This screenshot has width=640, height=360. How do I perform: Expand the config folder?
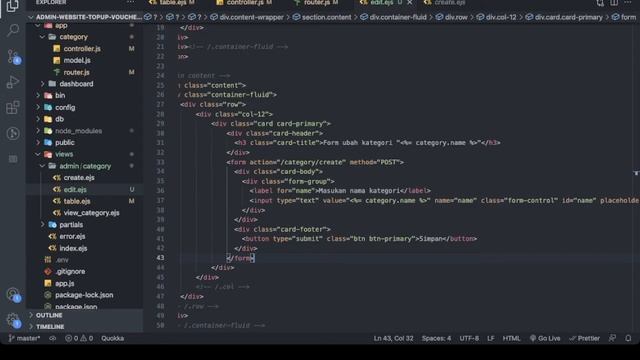[x=65, y=107]
